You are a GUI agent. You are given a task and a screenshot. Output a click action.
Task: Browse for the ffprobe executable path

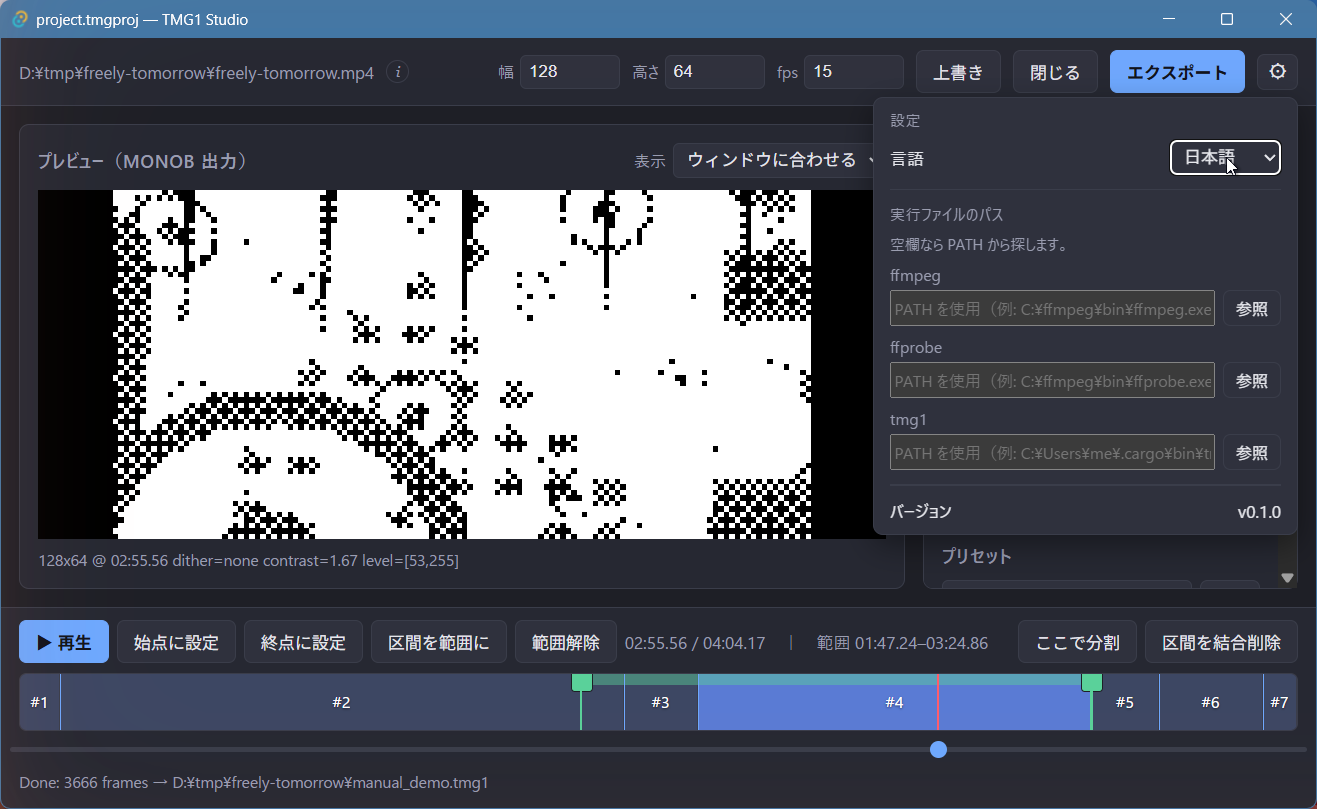click(1251, 381)
